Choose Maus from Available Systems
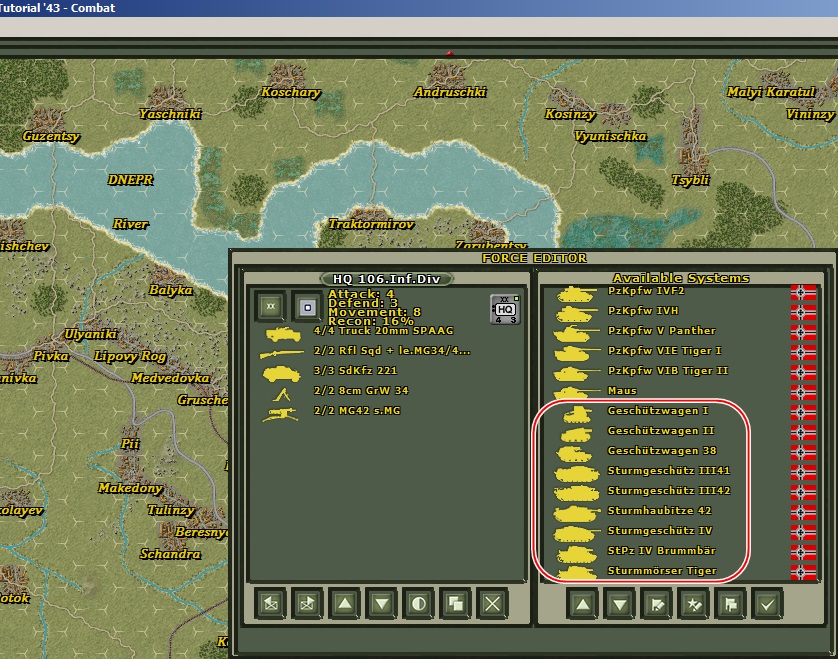This screenshot has height=659, width=838. point(622,391)
